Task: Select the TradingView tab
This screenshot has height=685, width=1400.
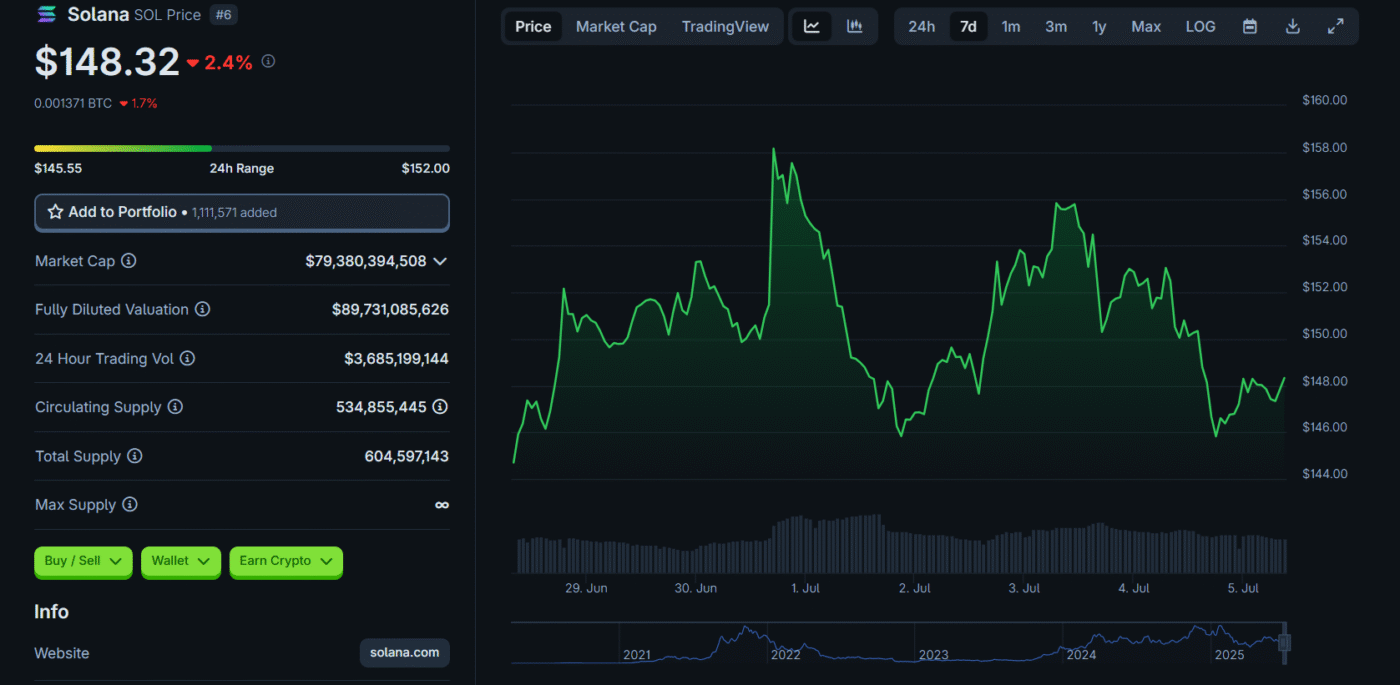Action: pos(725,27)
